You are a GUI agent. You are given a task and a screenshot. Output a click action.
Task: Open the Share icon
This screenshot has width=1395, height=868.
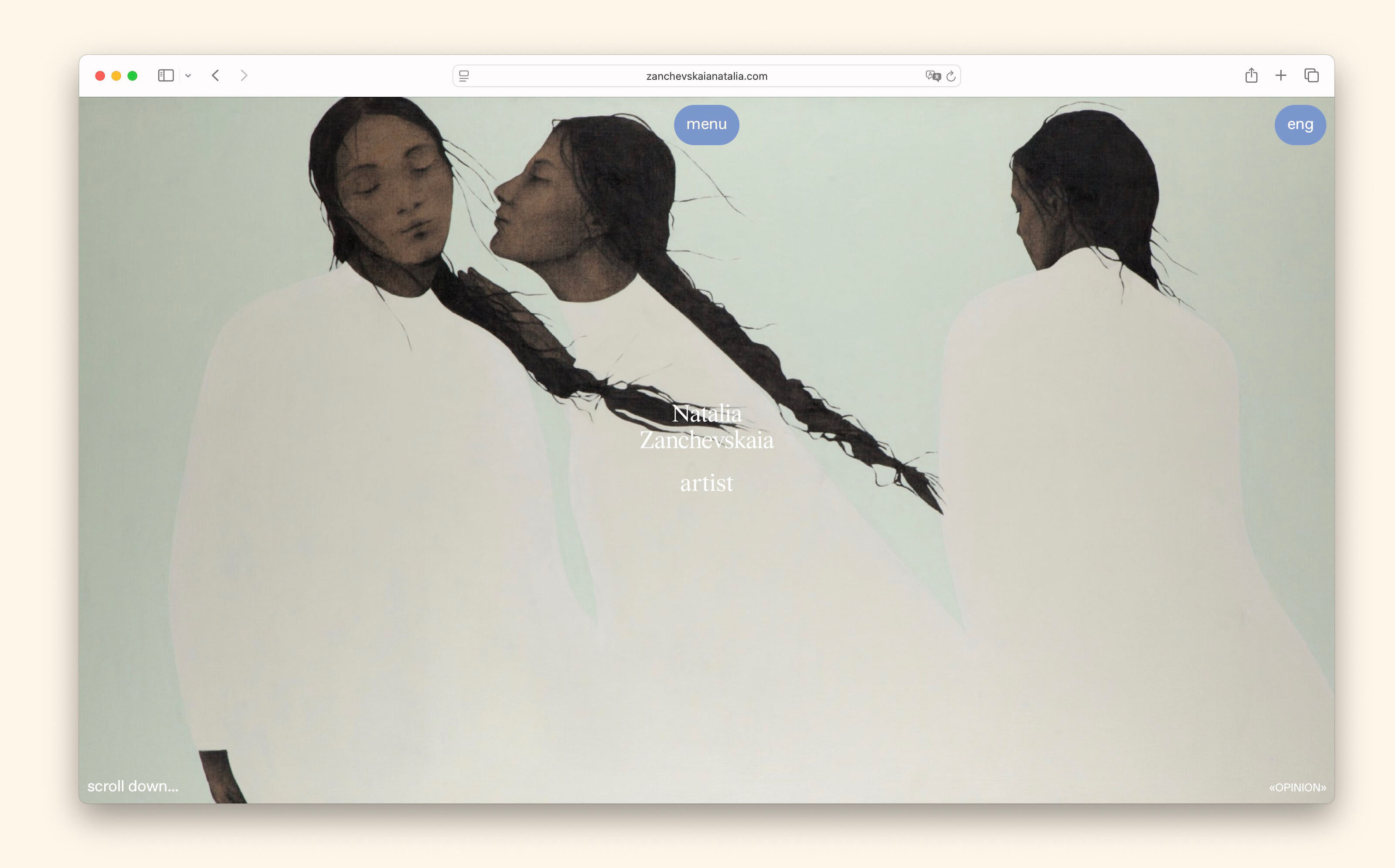(1252, 76)
